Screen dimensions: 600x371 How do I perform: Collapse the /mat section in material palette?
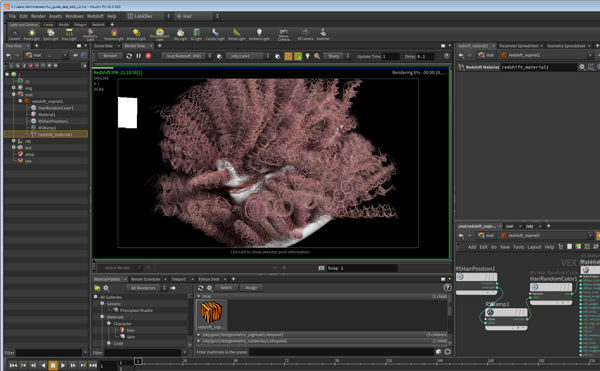pyautogui.click(x=199, y=296)
